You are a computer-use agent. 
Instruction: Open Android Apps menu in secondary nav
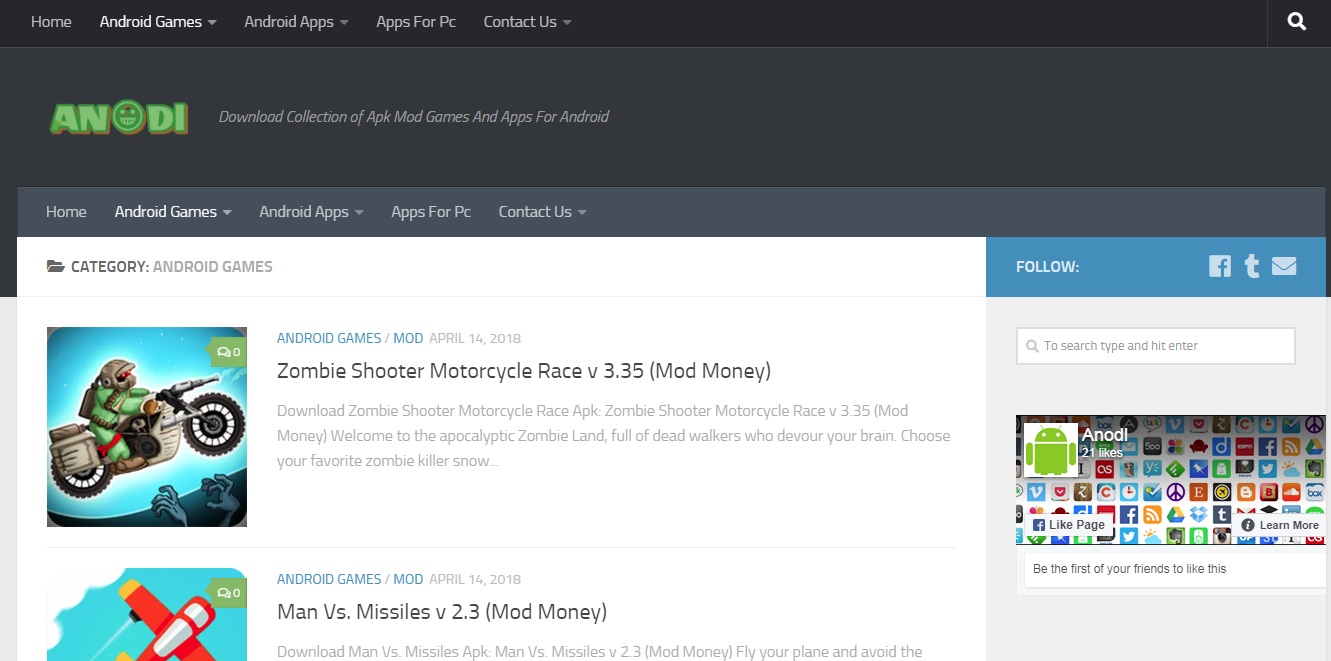point(311,212)
